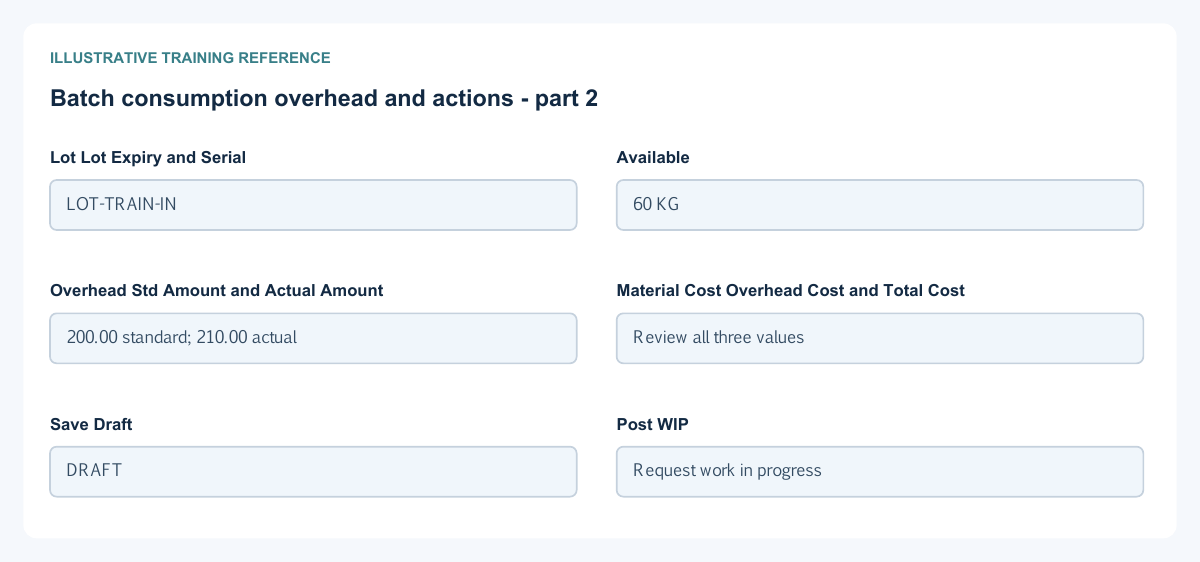Click the 'Save Draft' label
This screenshot has width=1200, height=562.
(91, 424)
